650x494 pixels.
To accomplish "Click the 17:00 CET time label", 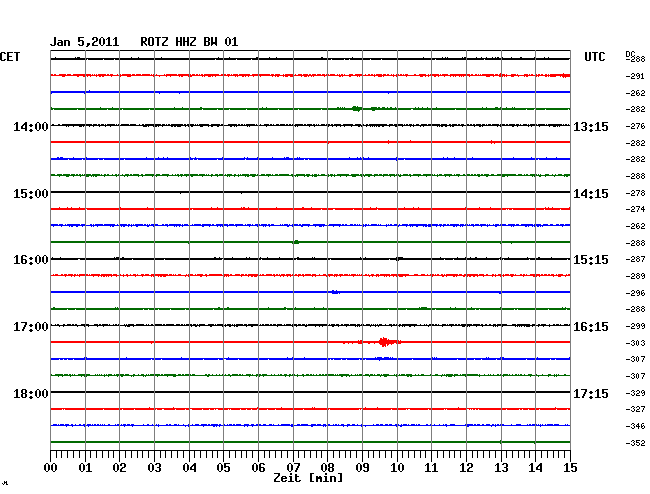I will (31, 327).
